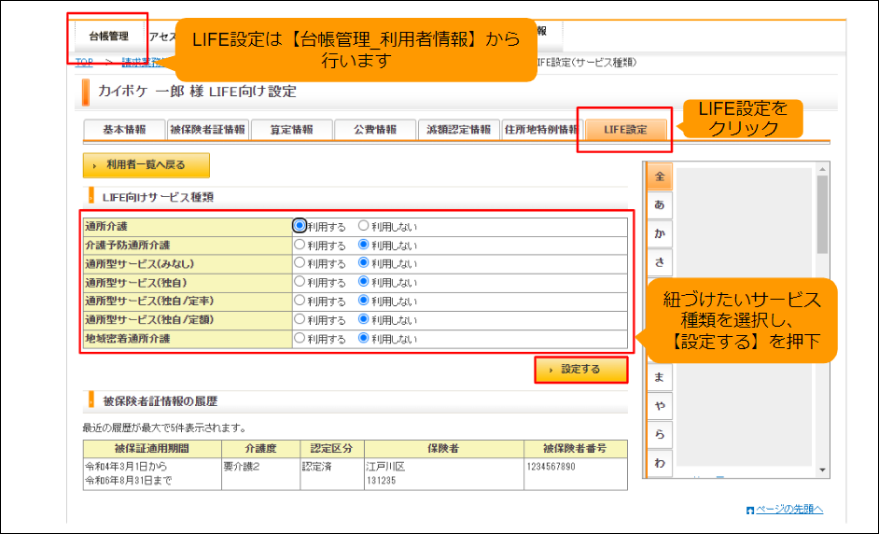Filter user list by 全 index
Image resolution: width=879 pixels, height=534 pixels.
pos(660,177)
